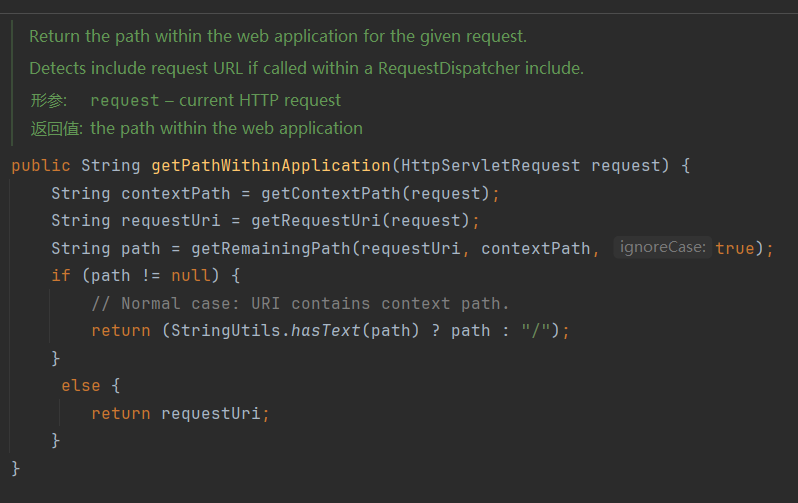Click the HttpServletRequest parameter type
The height and width of the screenshot is (503, 798).
tap(490, 165)
